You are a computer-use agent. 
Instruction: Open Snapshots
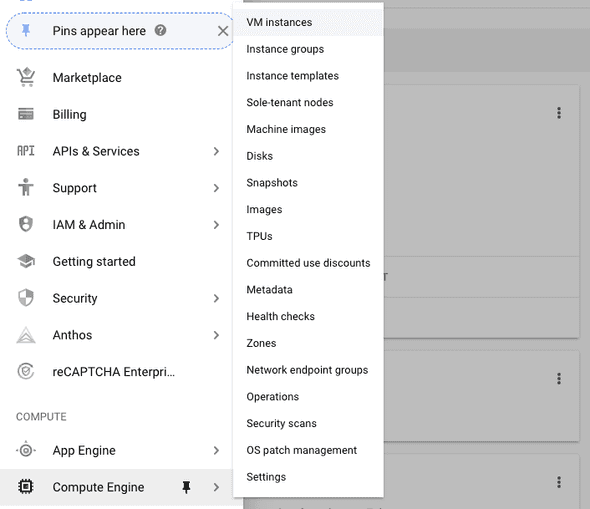point(308,182)
